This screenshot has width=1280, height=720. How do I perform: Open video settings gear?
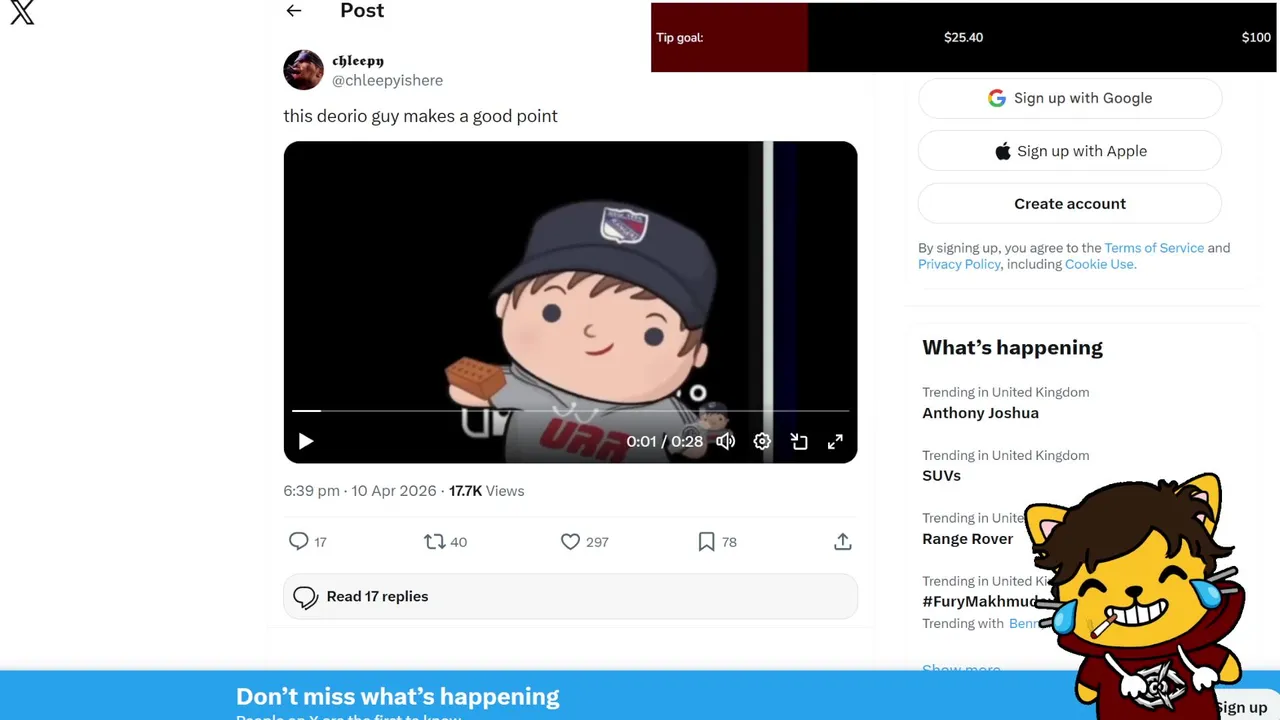tap(762, 441)
